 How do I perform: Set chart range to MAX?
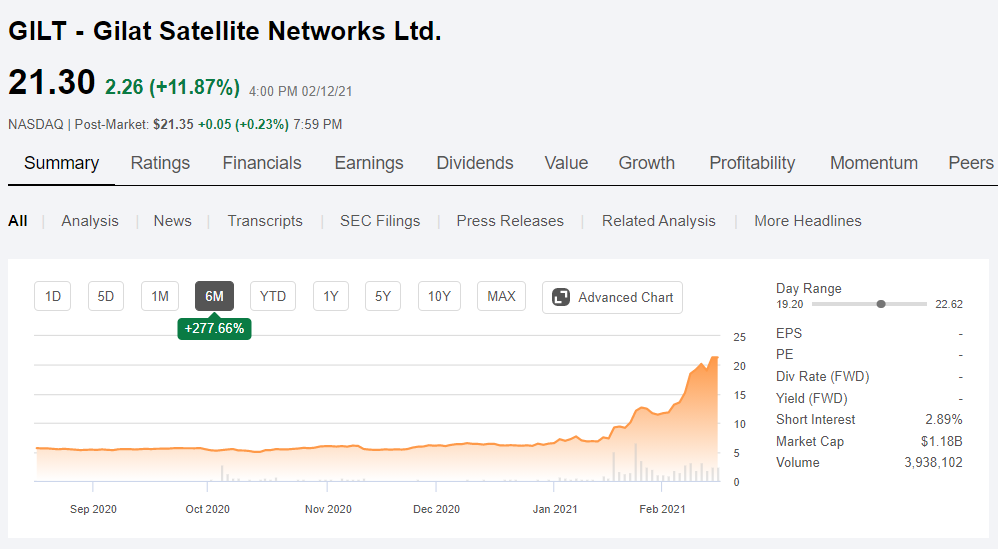502,296
